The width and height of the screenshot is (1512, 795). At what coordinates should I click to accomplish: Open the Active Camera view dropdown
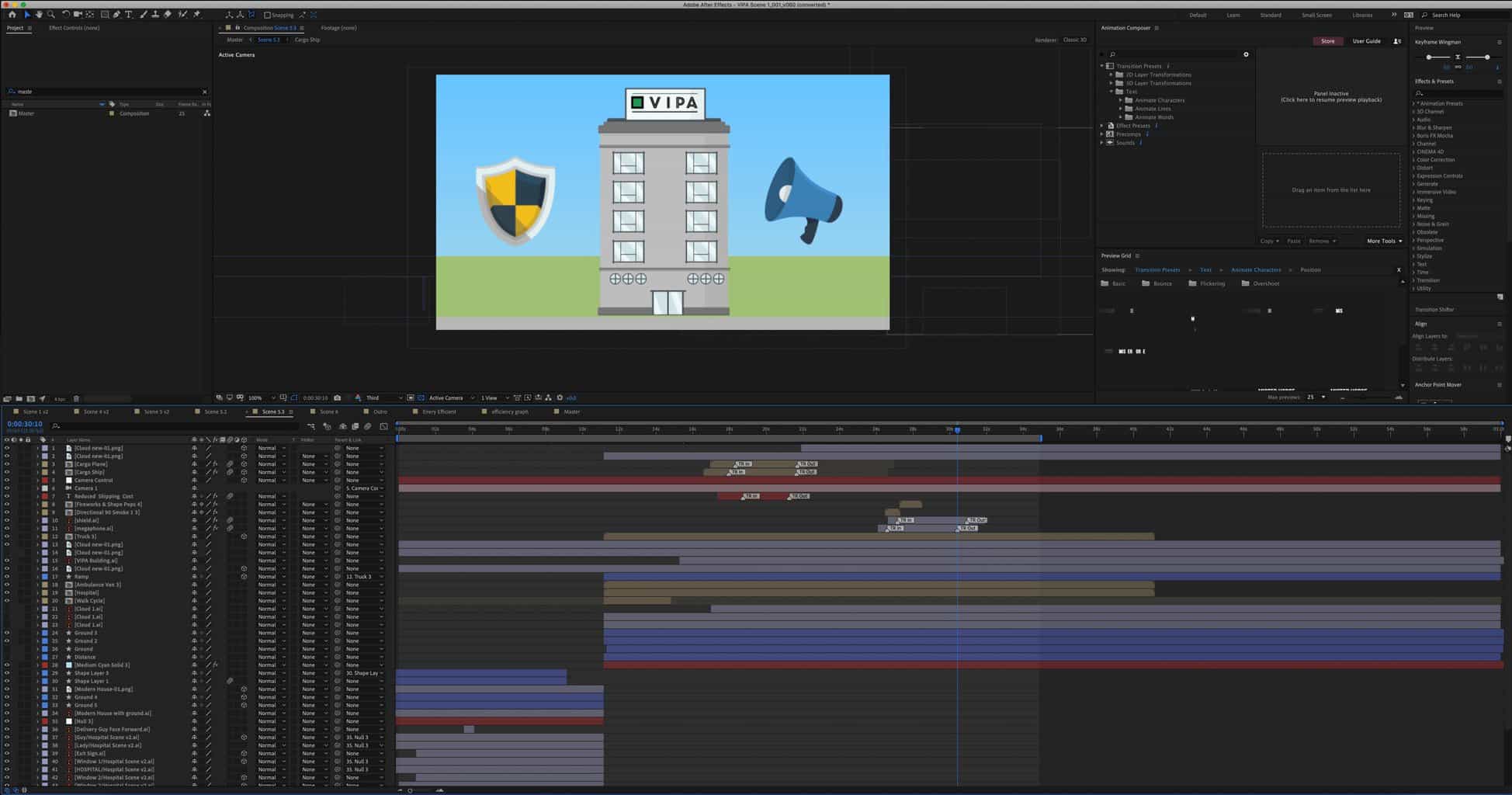coord(451,398)
